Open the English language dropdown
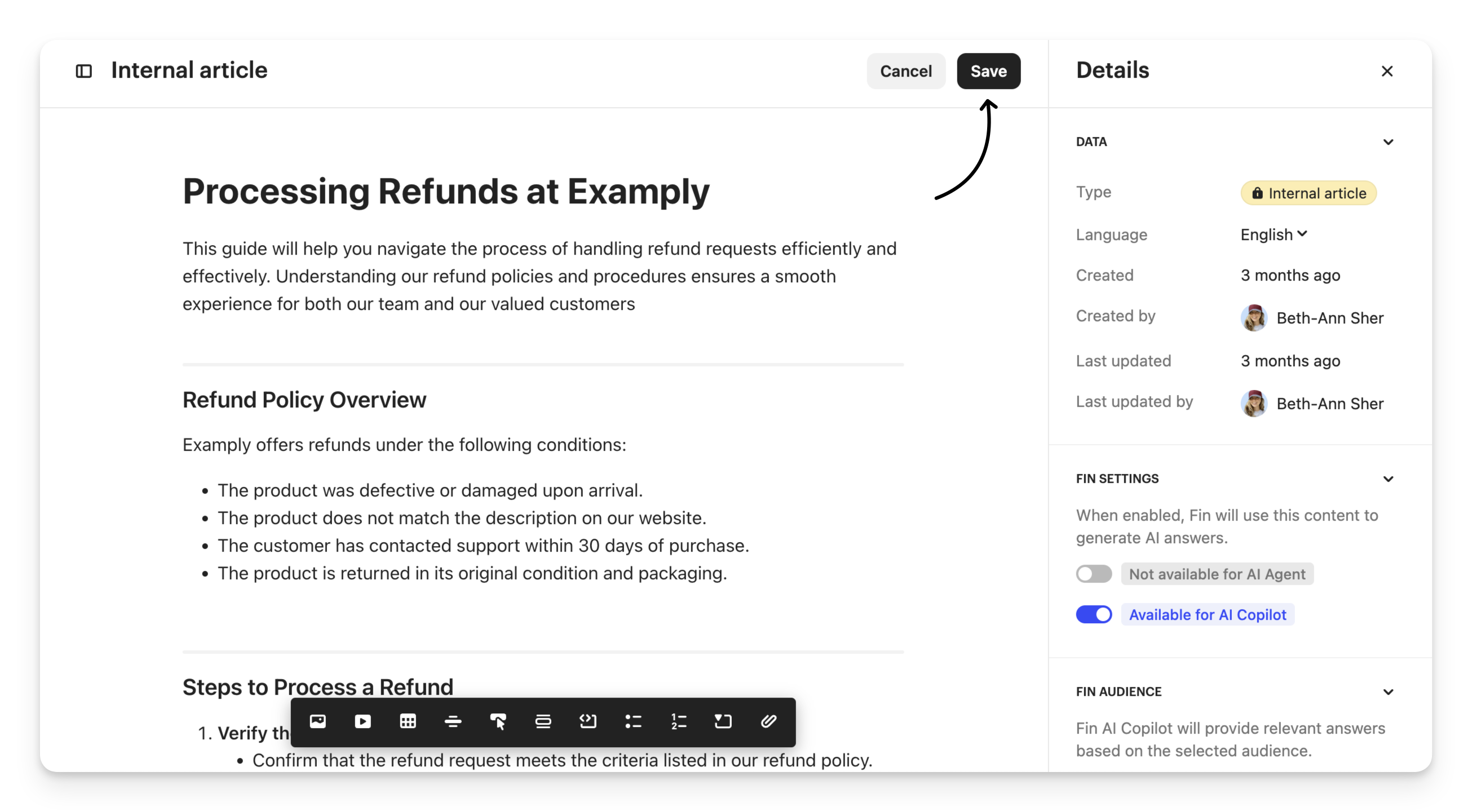The height and width of the screenshot is (812, 1472). pyautogui.click(x=1274, y=234)
